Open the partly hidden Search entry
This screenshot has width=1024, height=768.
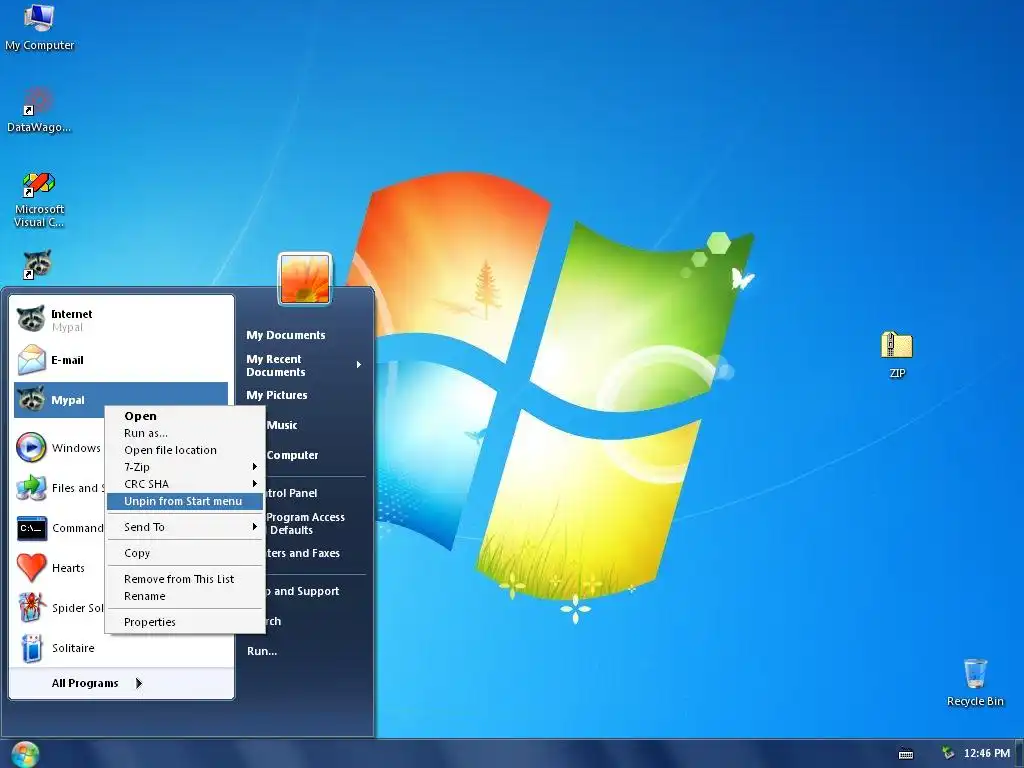click(x=274, y=621)
